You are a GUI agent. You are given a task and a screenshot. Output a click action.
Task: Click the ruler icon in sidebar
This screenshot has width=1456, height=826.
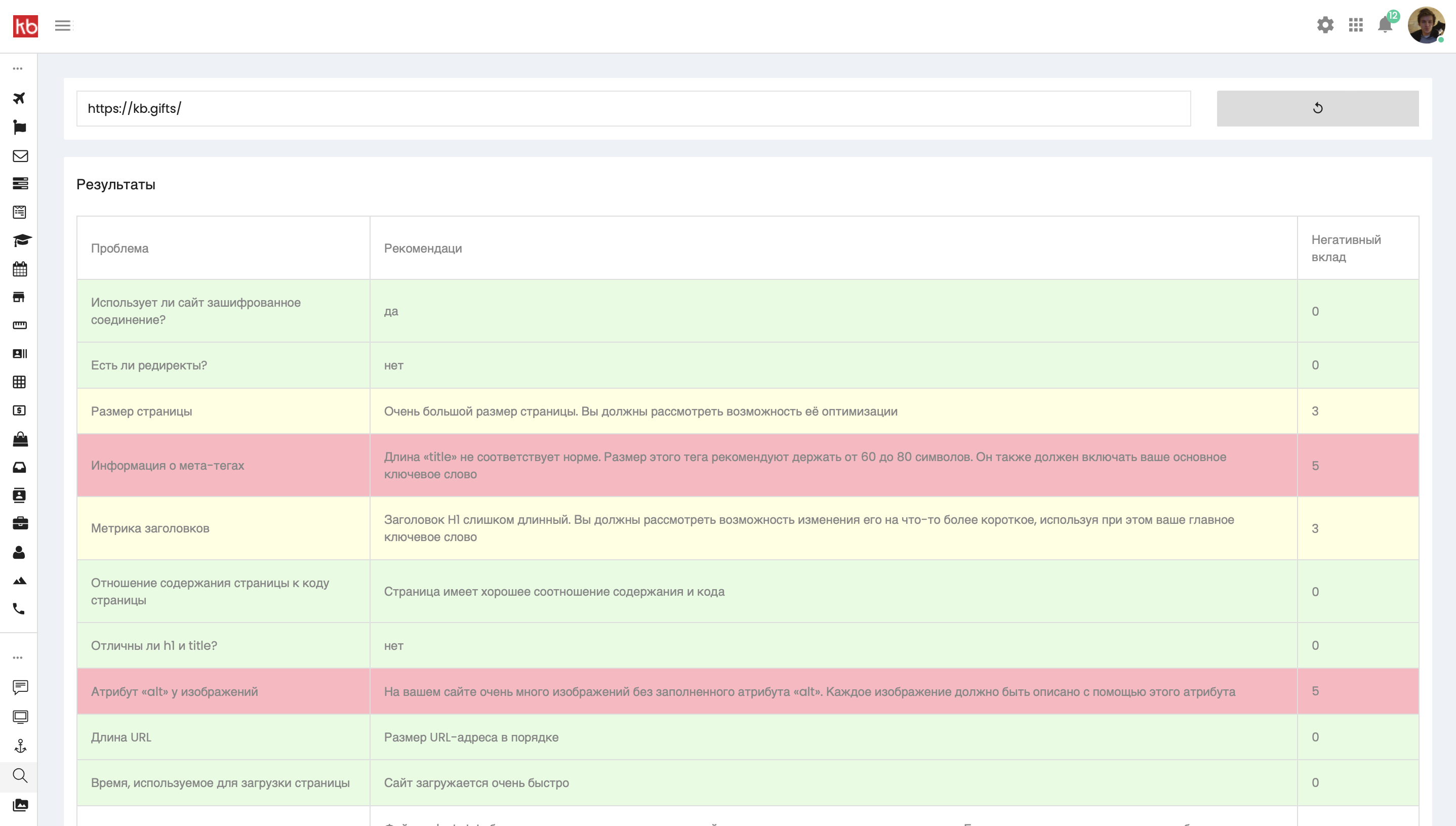coord(20,325)
